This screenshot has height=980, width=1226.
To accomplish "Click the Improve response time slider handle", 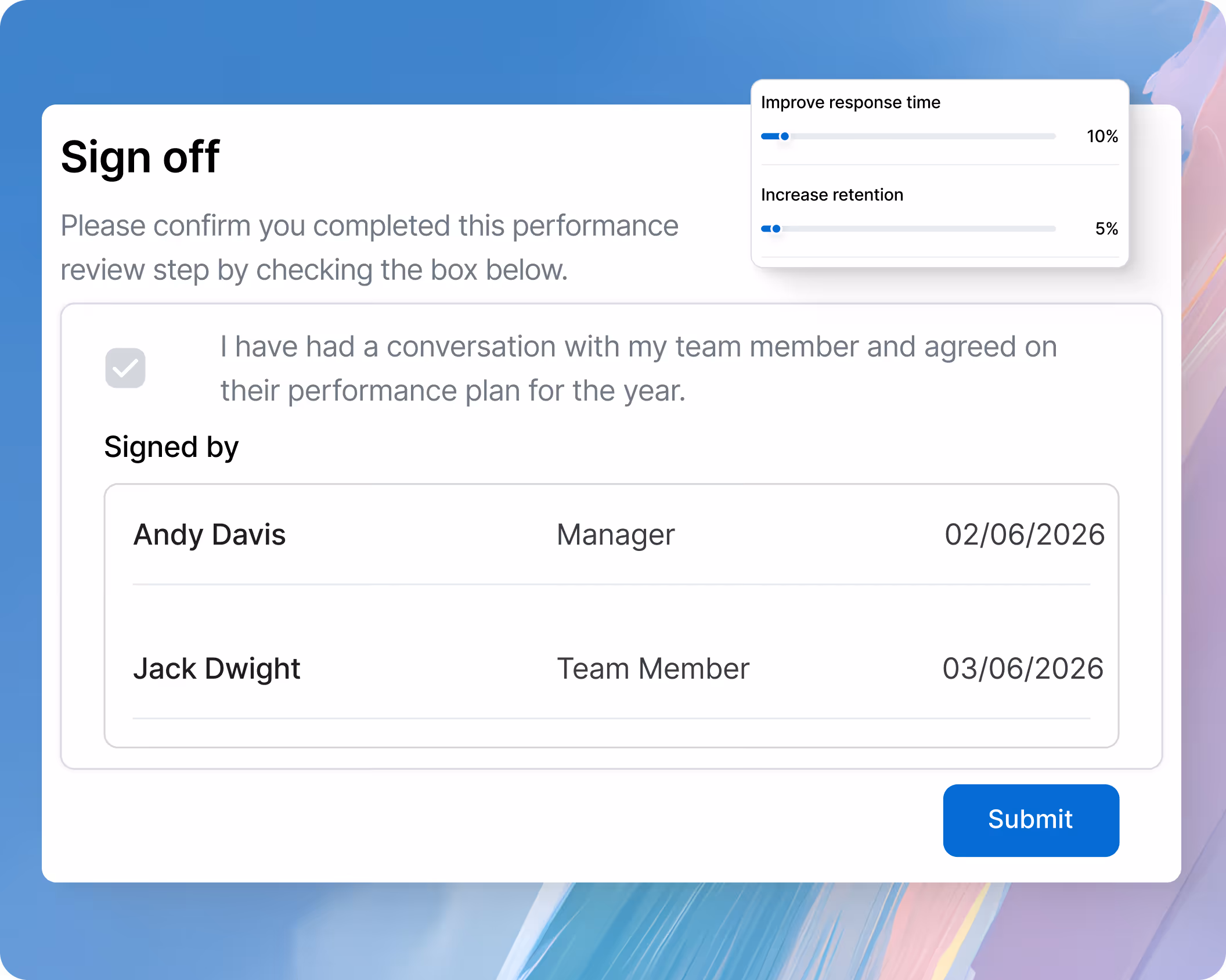I will [785, 136].
